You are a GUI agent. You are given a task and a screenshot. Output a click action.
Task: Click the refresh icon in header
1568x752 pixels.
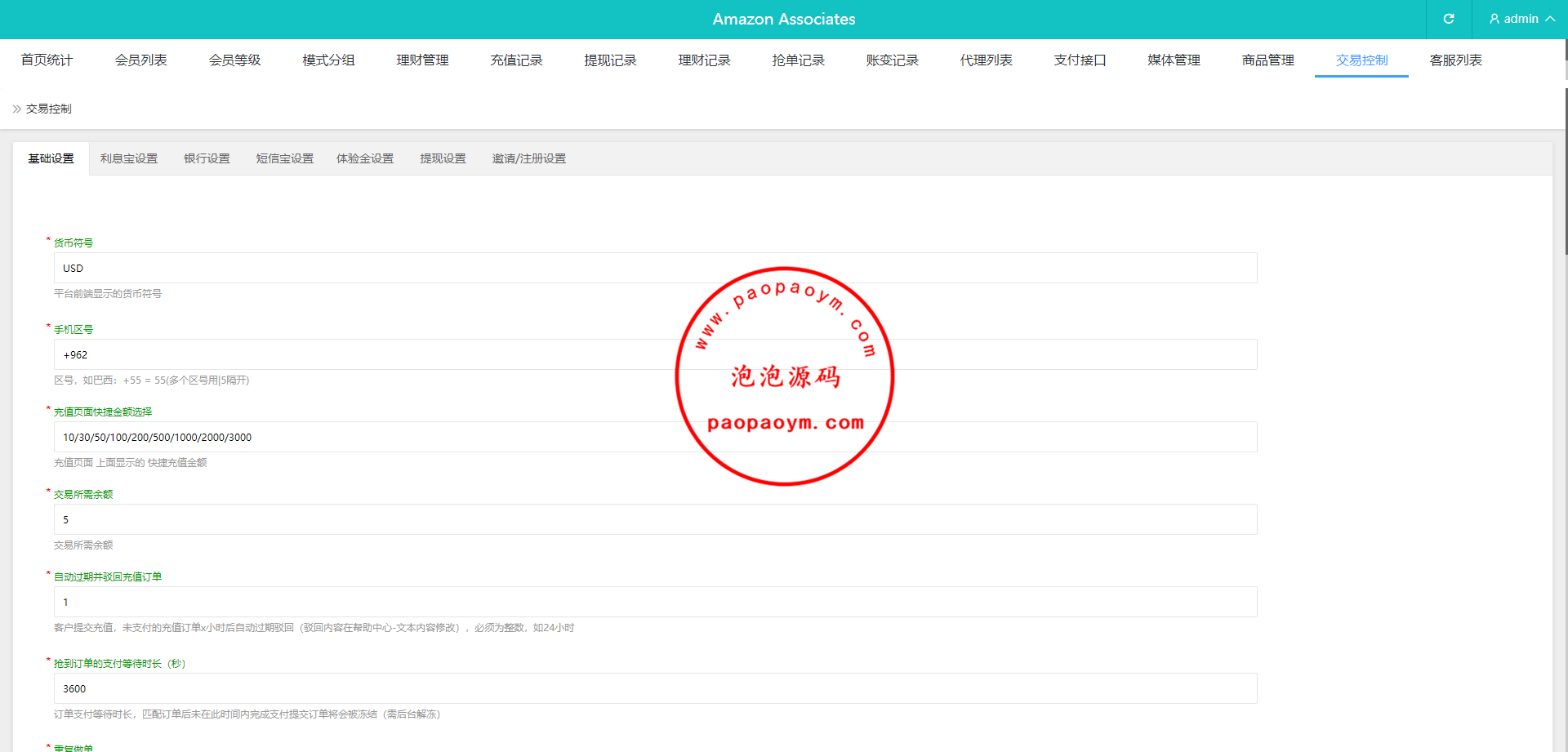(x=1448, y=19)
